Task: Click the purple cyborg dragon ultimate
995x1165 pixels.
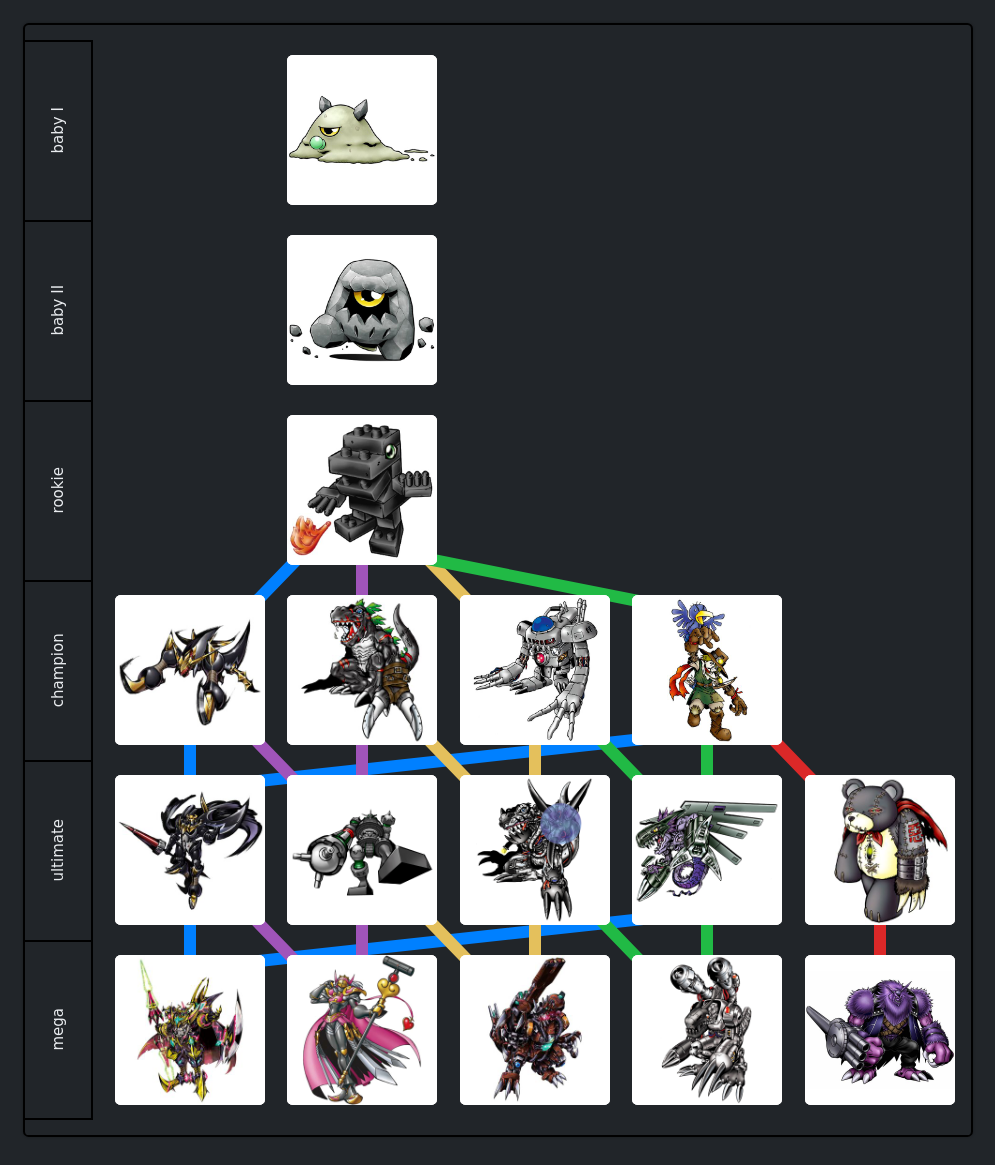Action: [707, 850]
